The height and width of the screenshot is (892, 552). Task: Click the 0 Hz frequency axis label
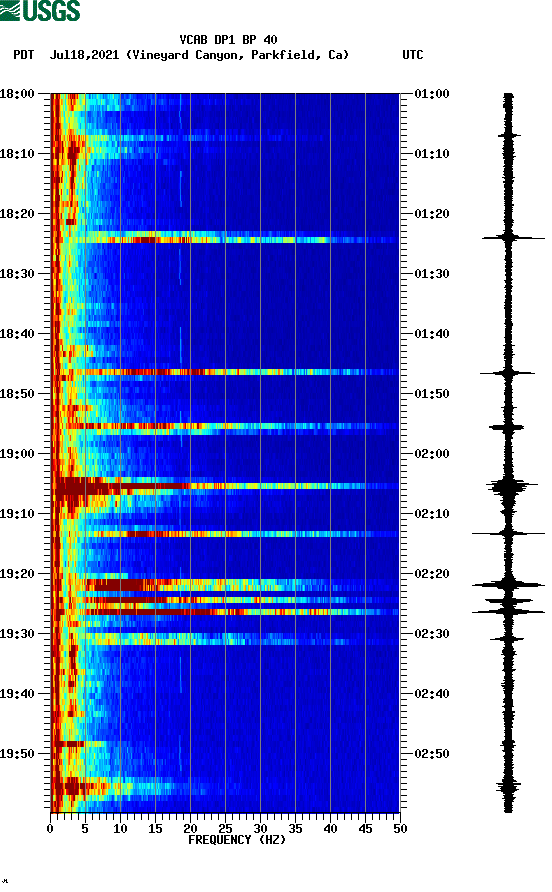tap(50, 829)
